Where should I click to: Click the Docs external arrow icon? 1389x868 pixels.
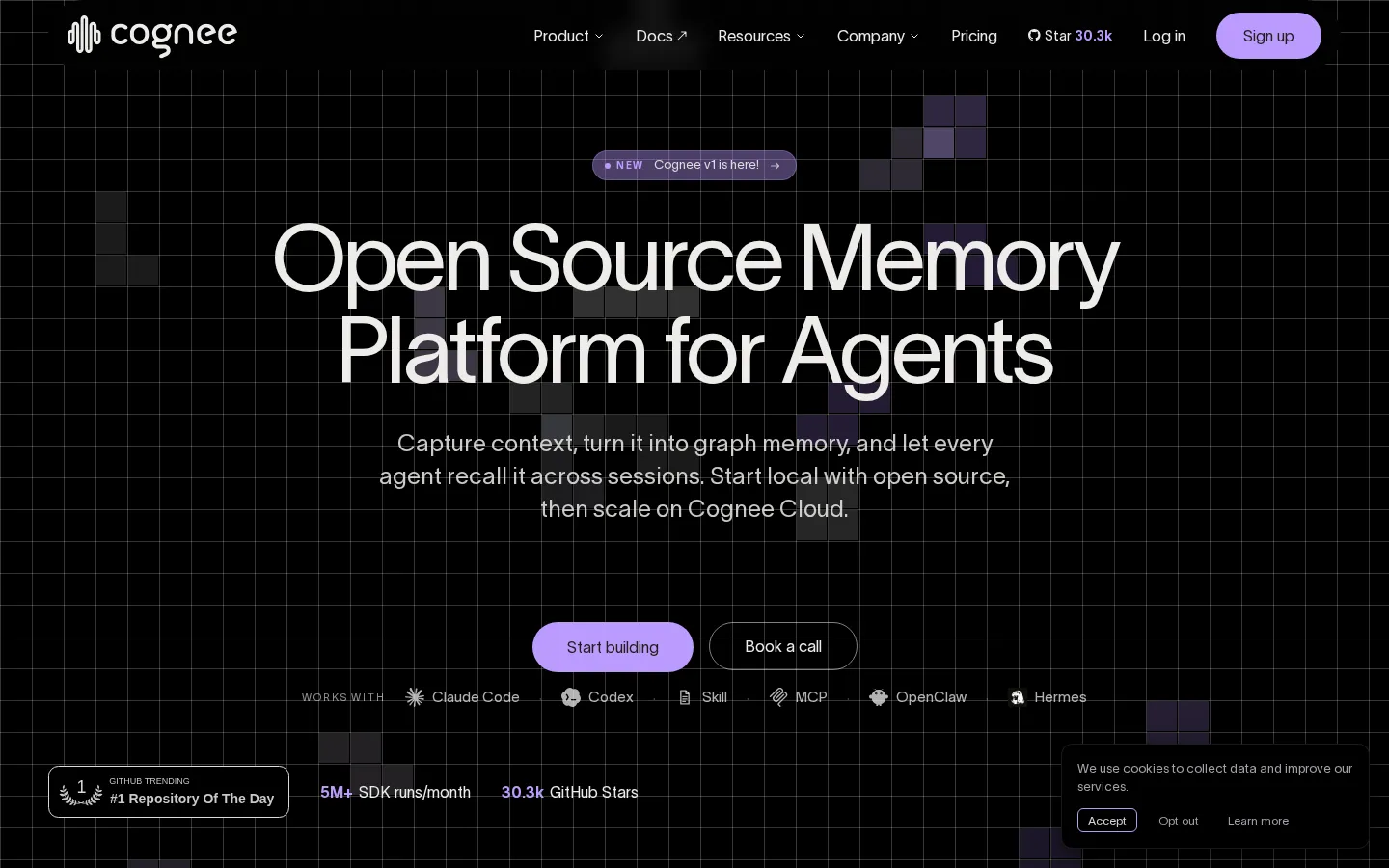682,36
